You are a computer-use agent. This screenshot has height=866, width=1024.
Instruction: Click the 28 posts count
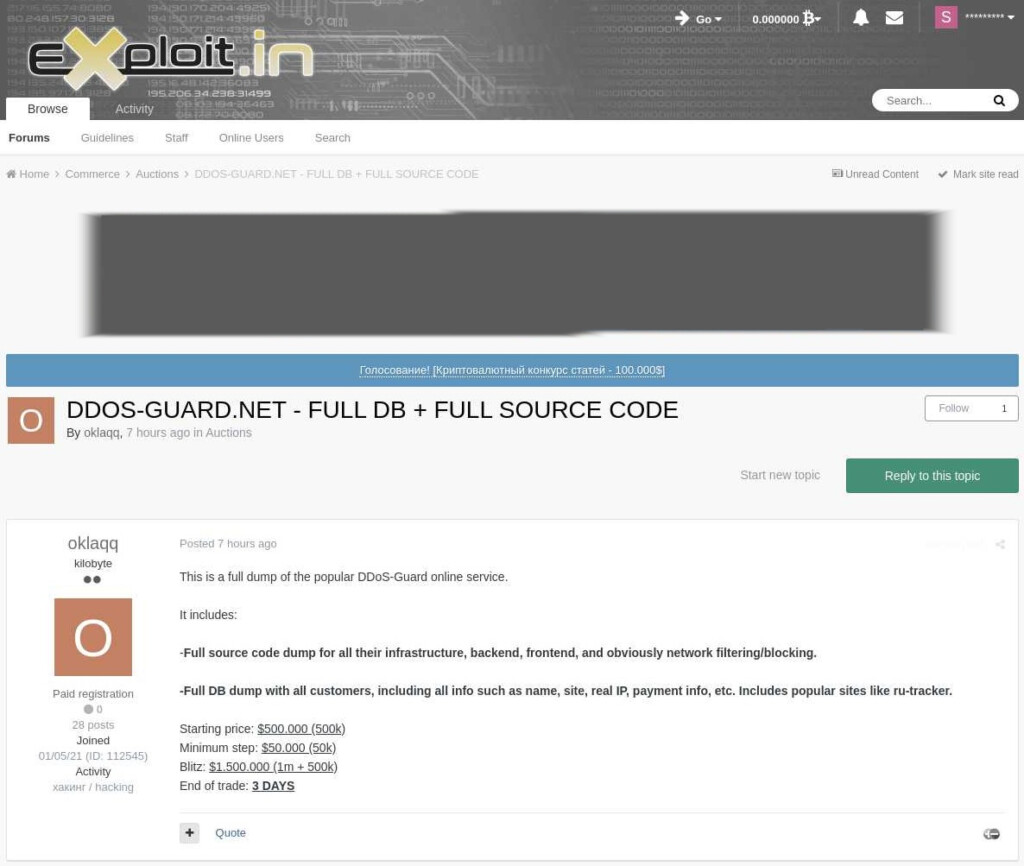[93, 725]
